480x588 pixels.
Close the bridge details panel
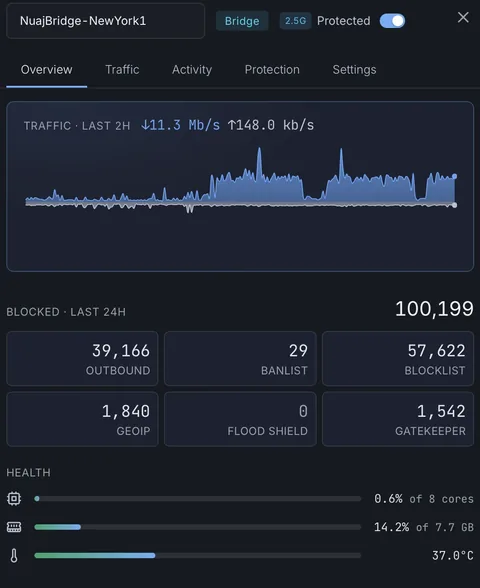[x=463, y=17]
